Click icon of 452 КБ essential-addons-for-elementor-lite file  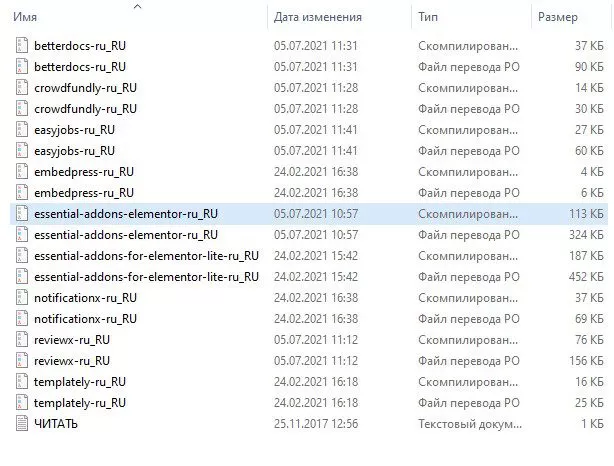(23, 277)
